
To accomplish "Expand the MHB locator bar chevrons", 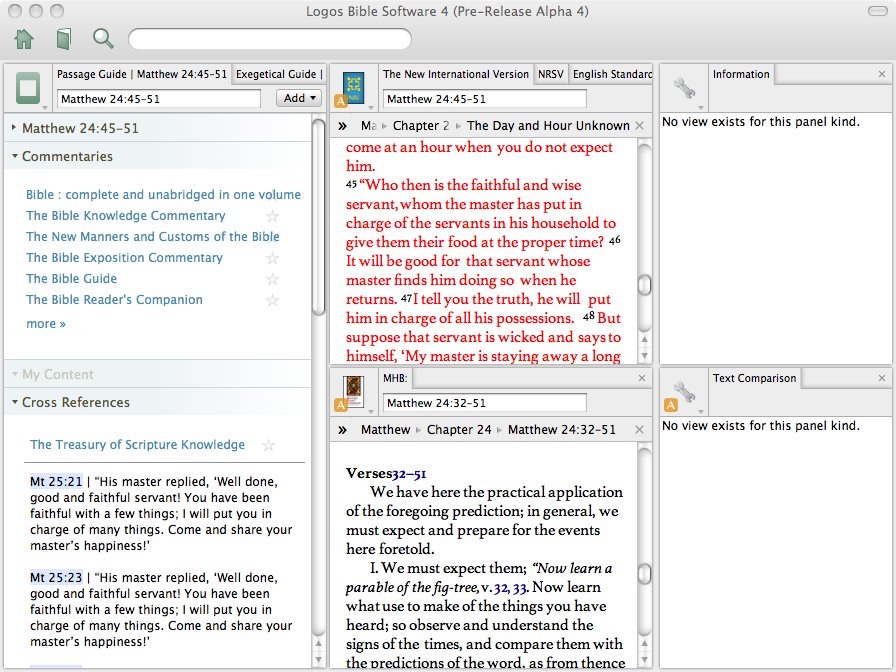I will (x=342, y=430).
